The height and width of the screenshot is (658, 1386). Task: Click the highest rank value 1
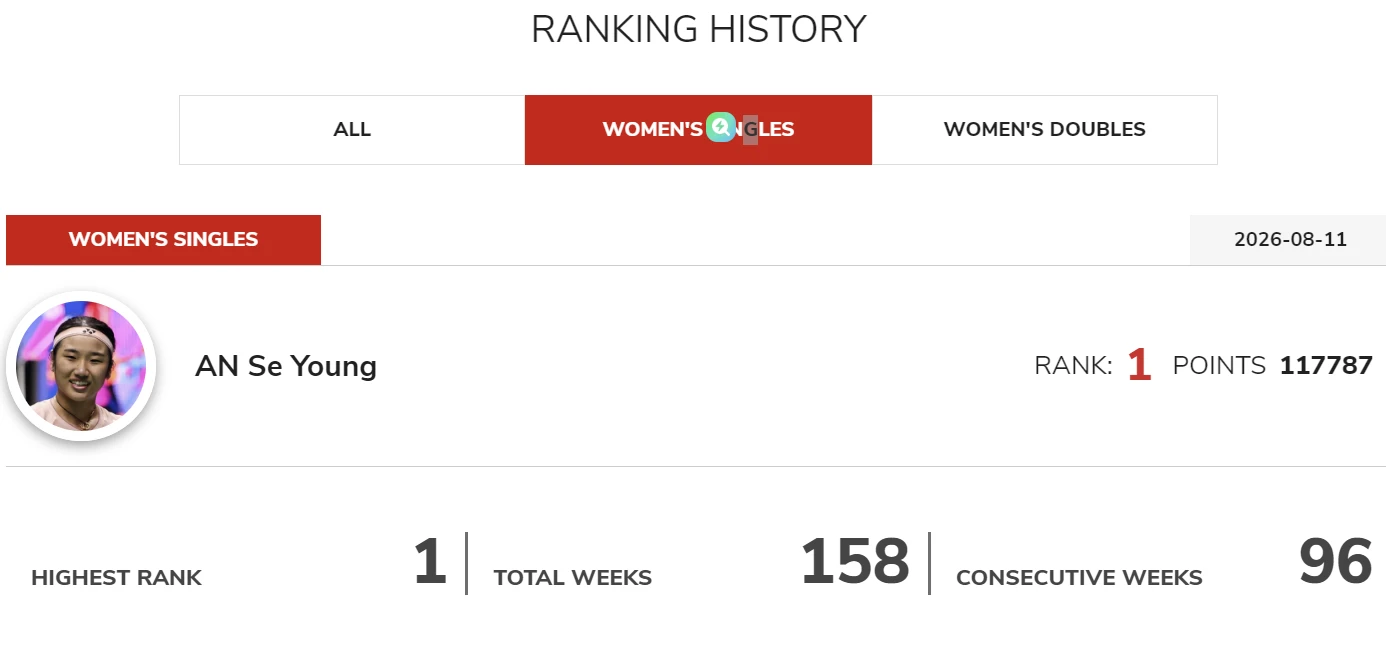(429, 562)
